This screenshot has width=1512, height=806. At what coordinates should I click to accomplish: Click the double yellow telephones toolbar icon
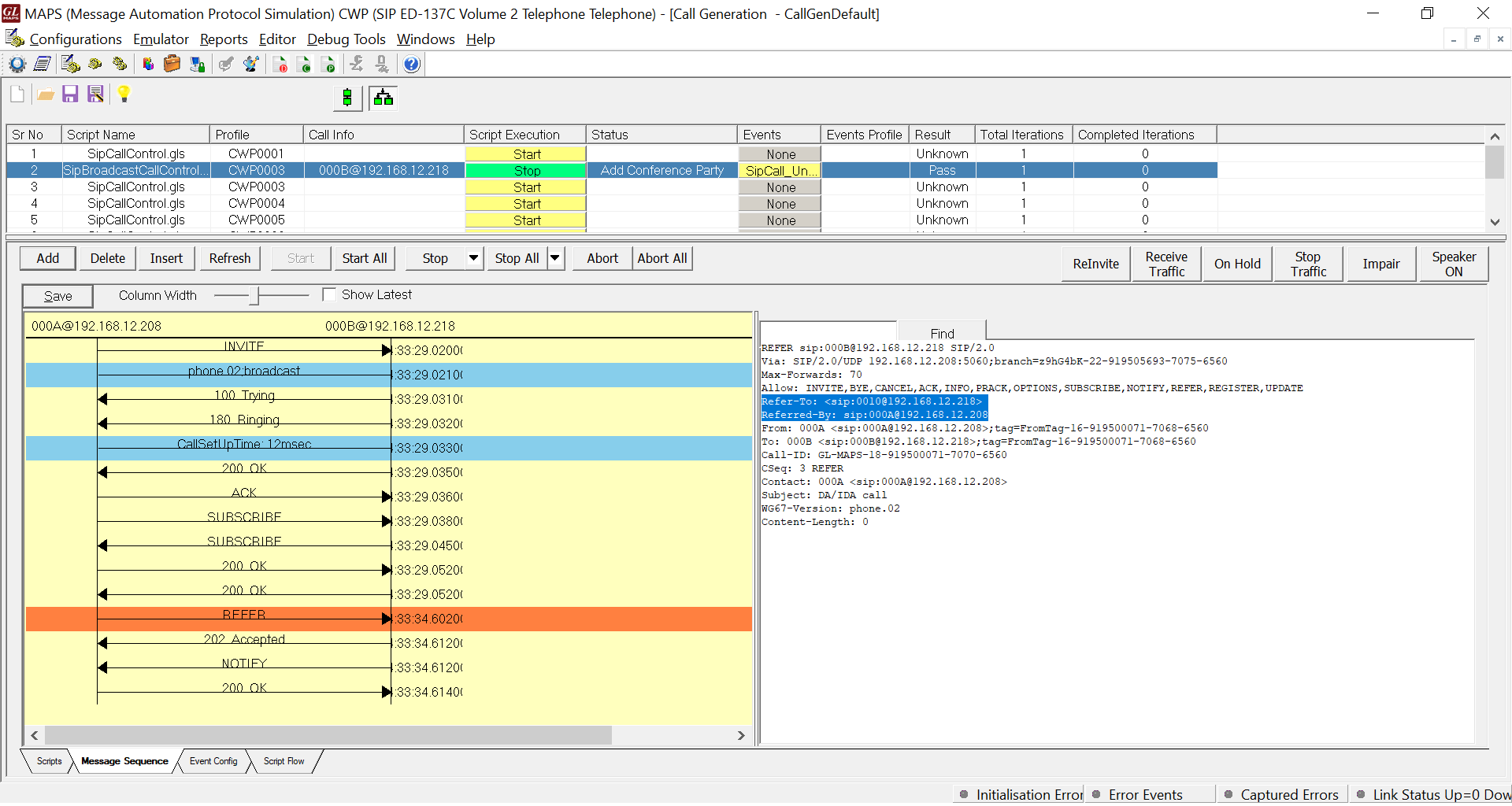[x=120, y=65]
